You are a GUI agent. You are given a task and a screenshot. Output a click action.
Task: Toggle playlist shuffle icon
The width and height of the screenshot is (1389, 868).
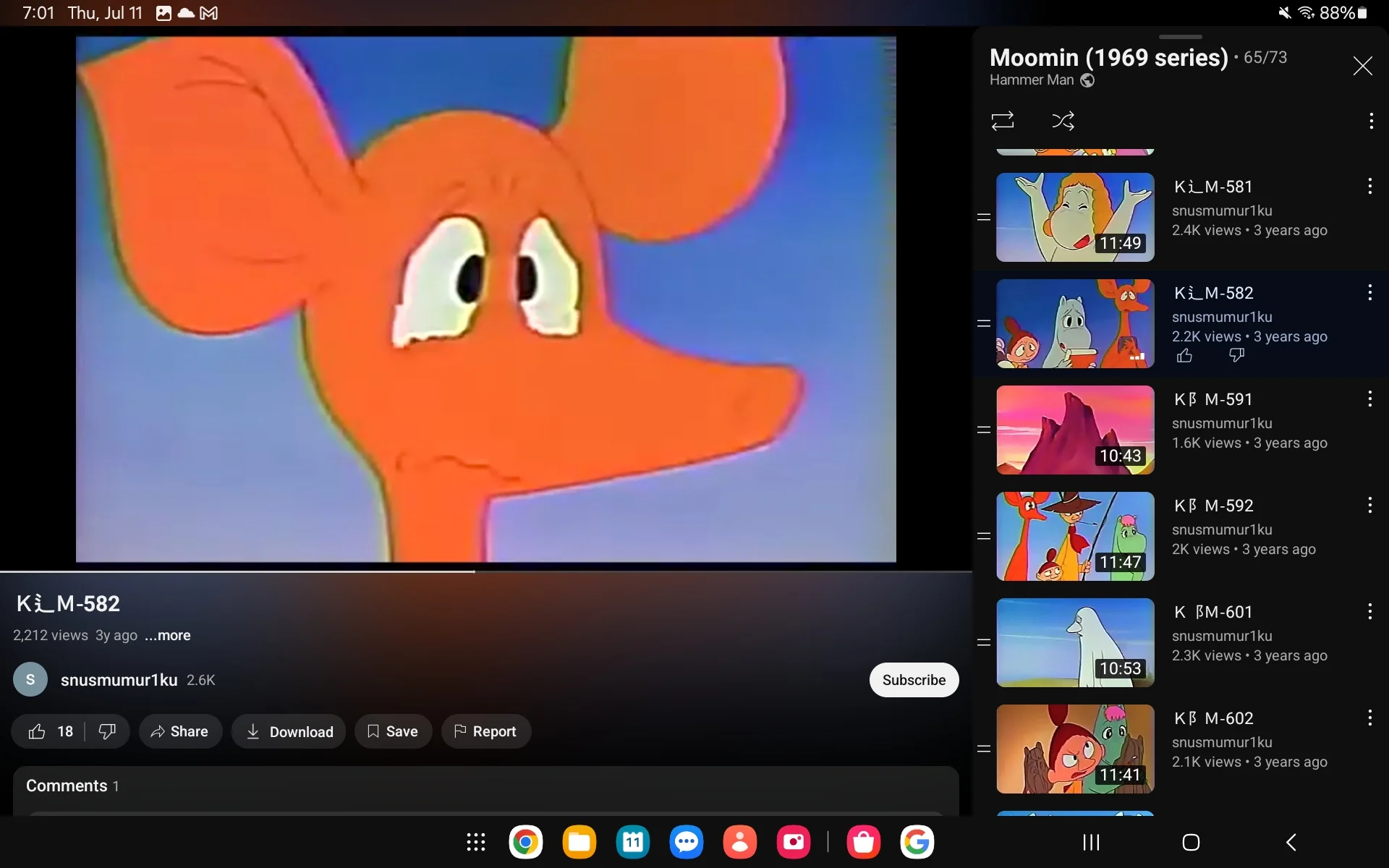point(1063,121)
